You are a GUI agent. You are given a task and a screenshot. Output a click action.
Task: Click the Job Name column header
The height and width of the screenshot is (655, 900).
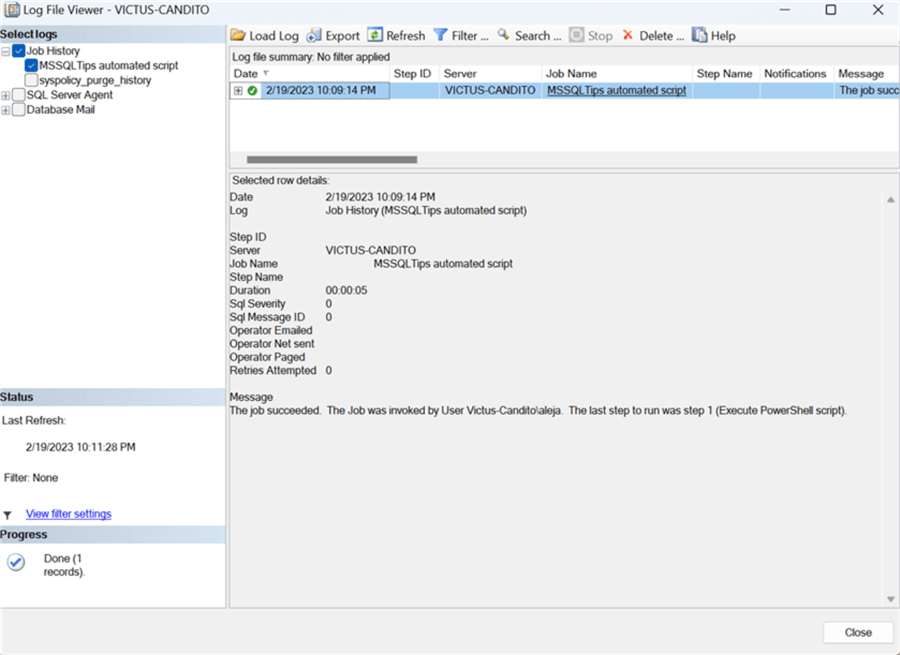pos(617,73)
